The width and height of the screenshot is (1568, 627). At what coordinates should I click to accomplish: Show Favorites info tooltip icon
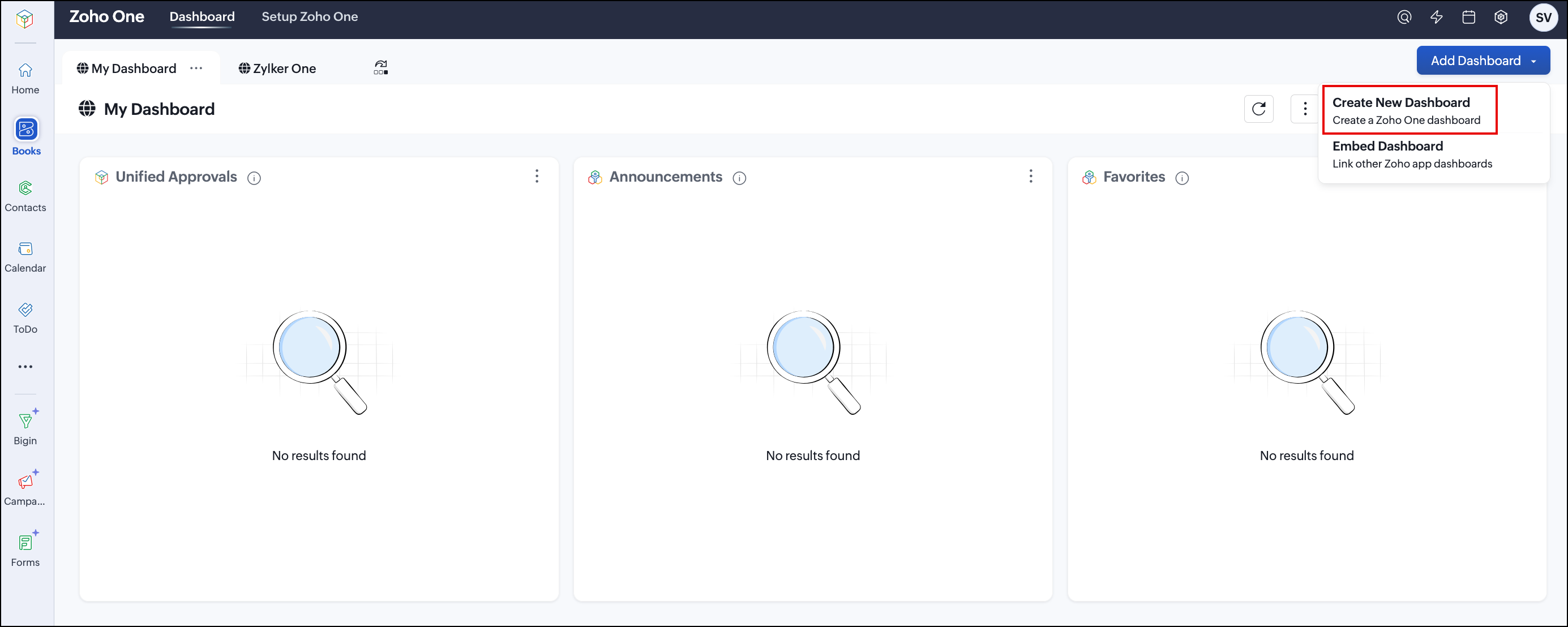point(1181,178)
